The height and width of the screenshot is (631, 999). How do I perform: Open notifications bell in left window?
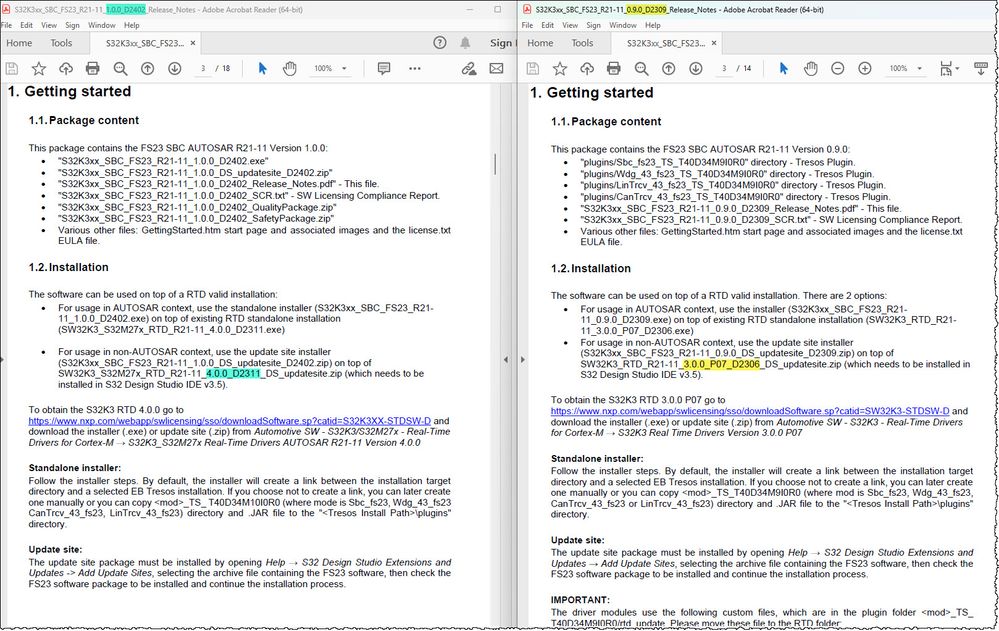(465, 43)
